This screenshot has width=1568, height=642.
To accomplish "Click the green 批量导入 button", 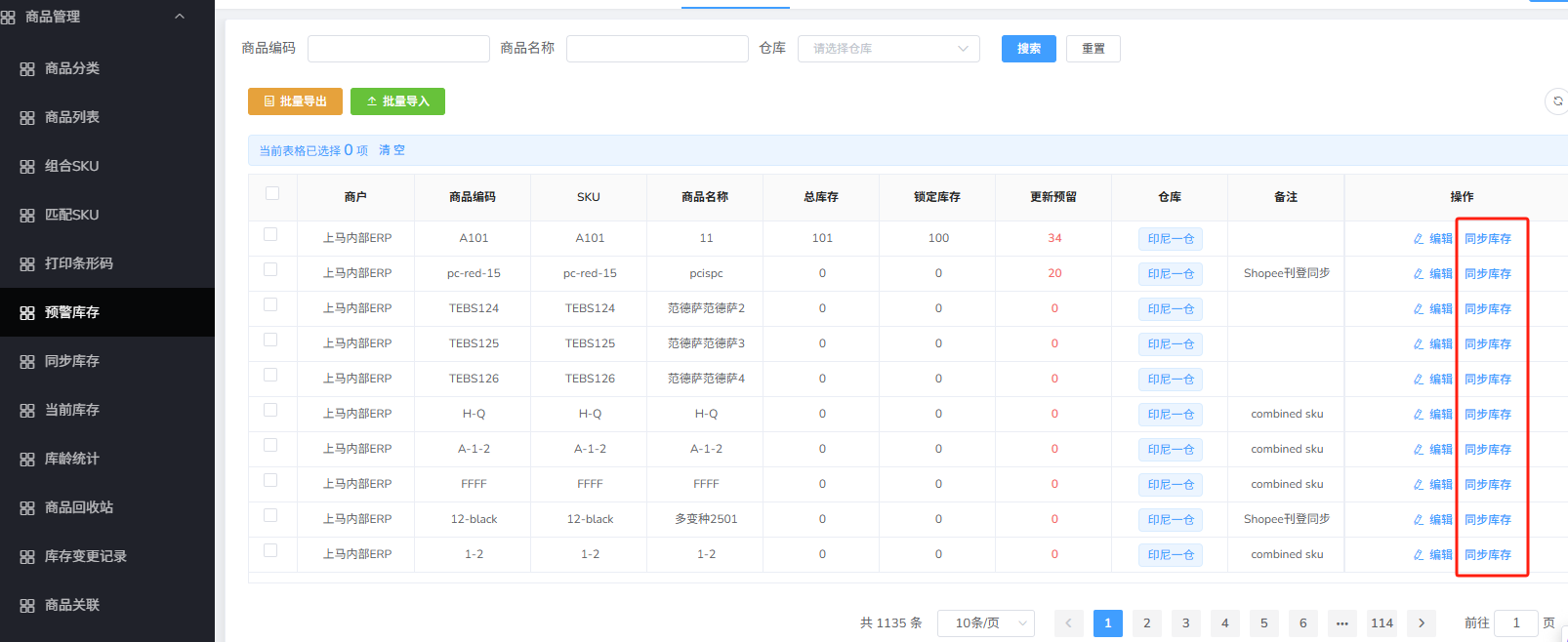I will 397,101.
